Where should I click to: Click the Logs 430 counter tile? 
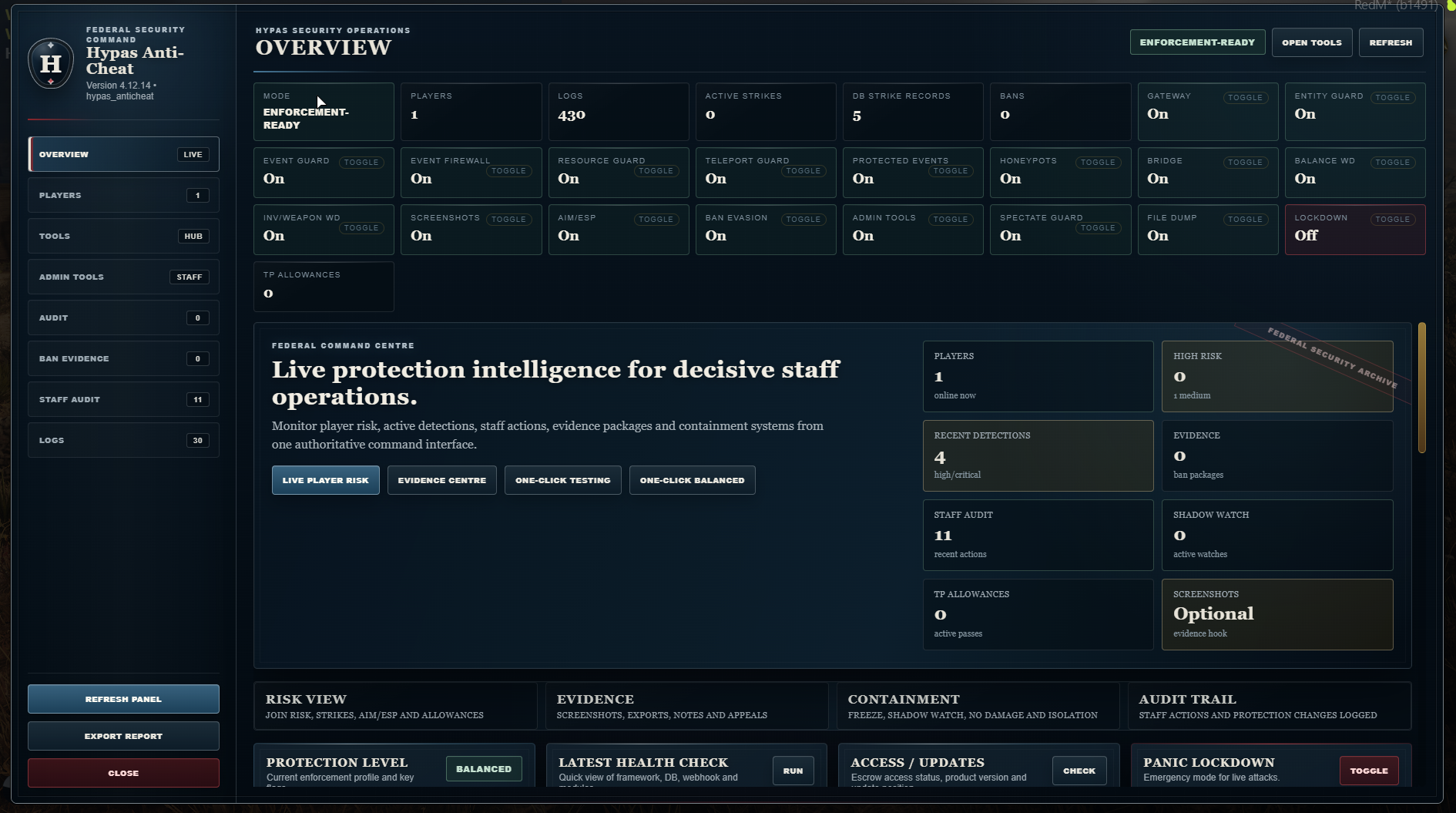[619, 112]
